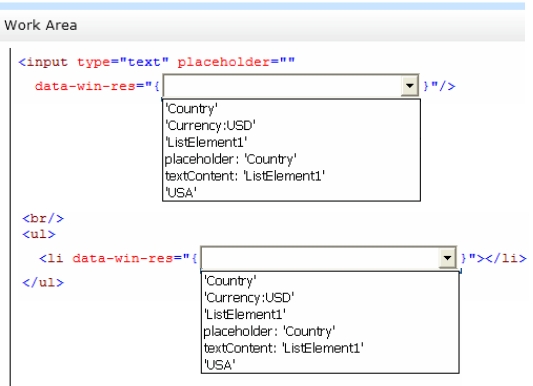Click the <br/> code line

pyautogui.click(x=43, y=218)
